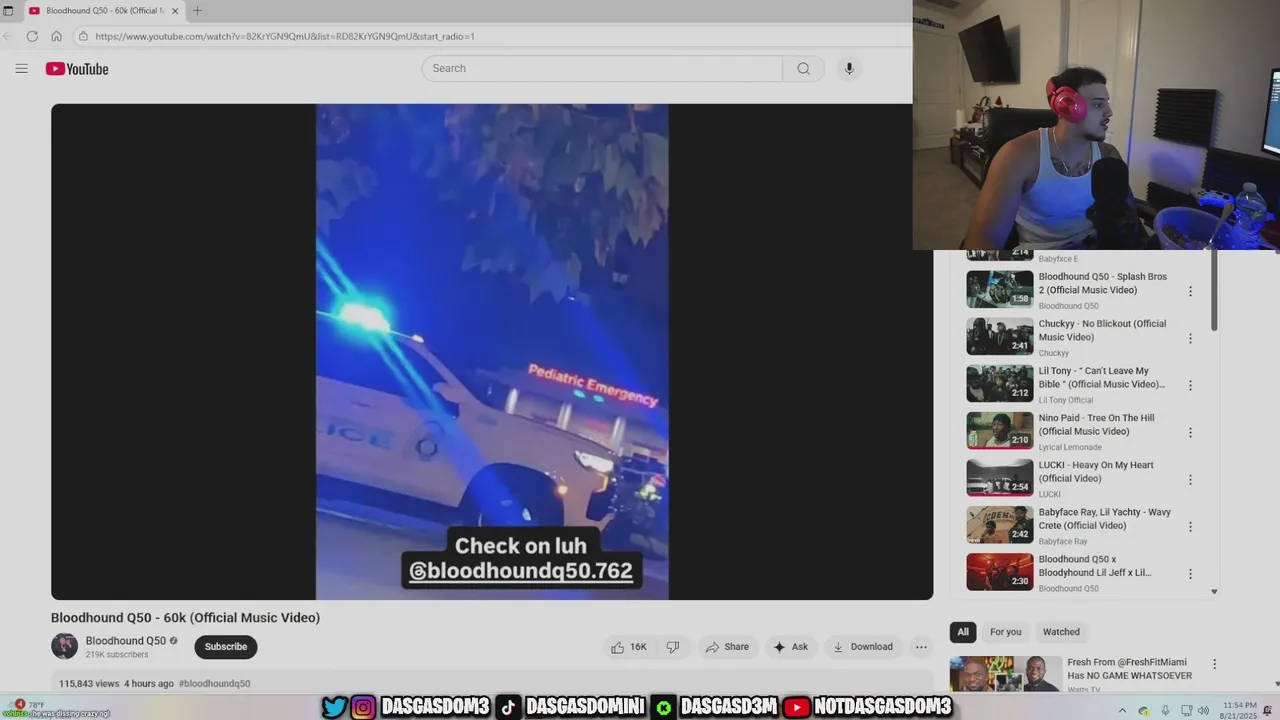The image size is (1280, 720).
Task: Open Babyface Ray Wavy Crete video title
Action: [1104, 519]
